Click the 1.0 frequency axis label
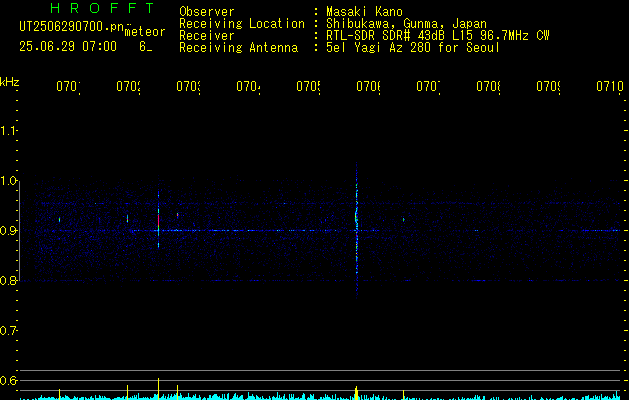Image resolution: width=629 pixels, height=400 pixels. pos(8,181)
